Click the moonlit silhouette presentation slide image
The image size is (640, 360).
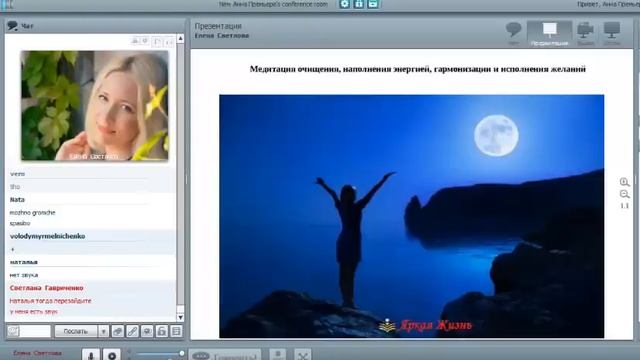pyautogui.click(x=411, y=216)
